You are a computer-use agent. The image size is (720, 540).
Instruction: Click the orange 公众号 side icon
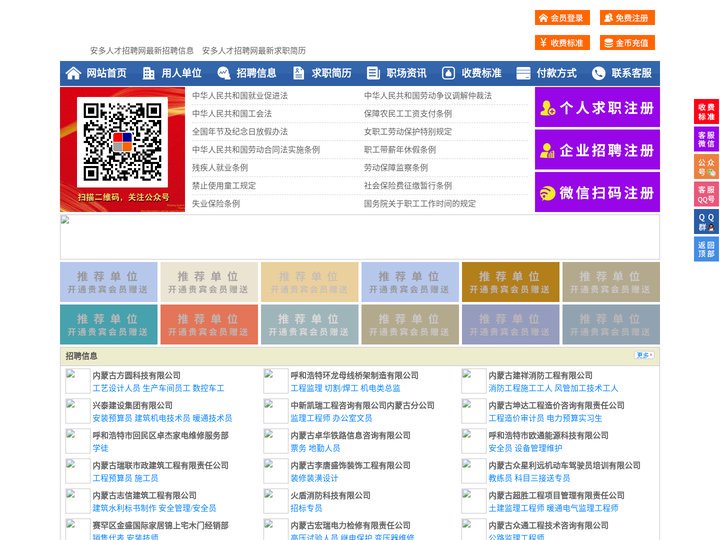point(706,167)
